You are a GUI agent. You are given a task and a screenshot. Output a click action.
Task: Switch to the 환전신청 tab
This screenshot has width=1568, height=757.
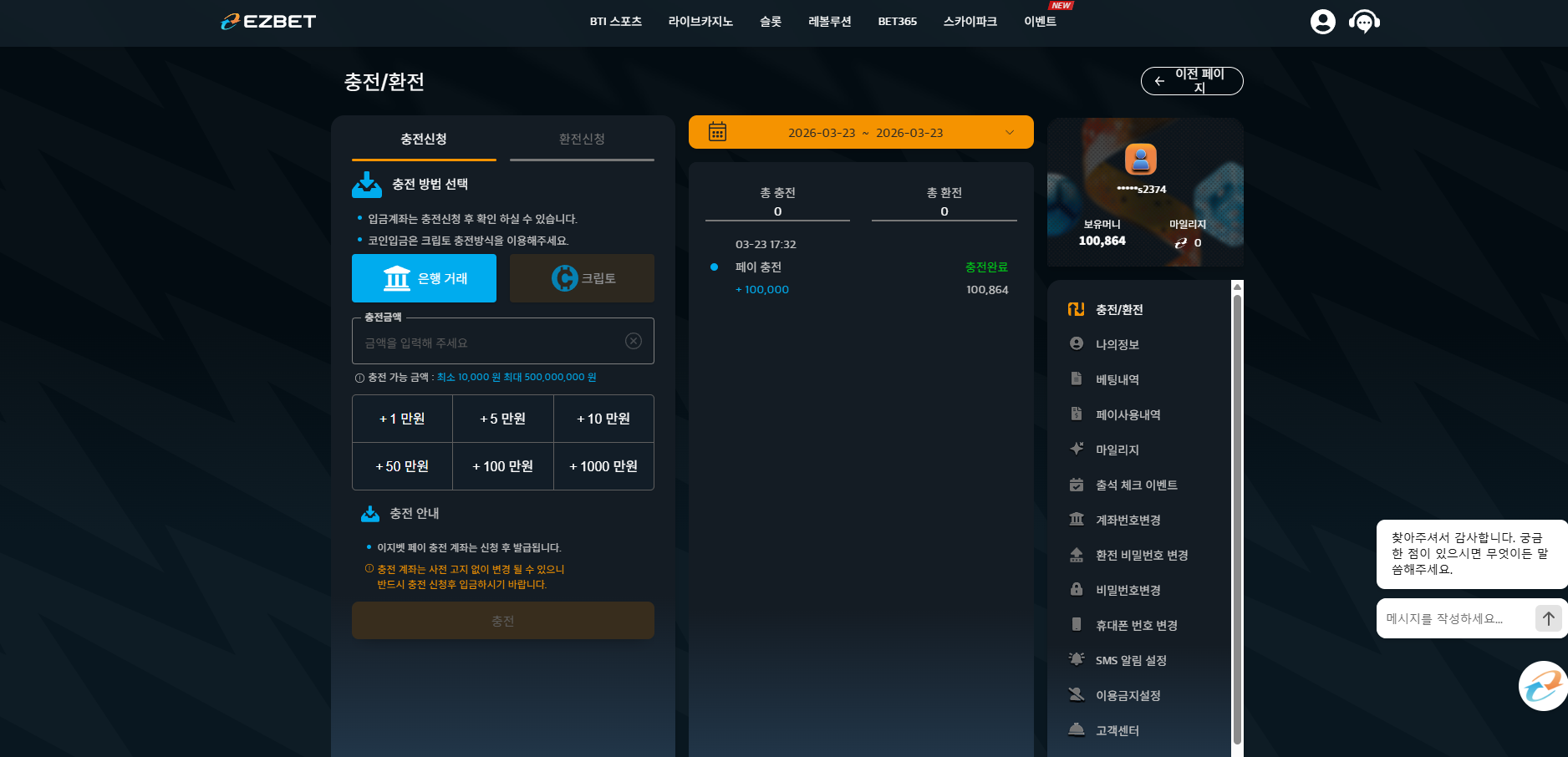click(582, 140)
